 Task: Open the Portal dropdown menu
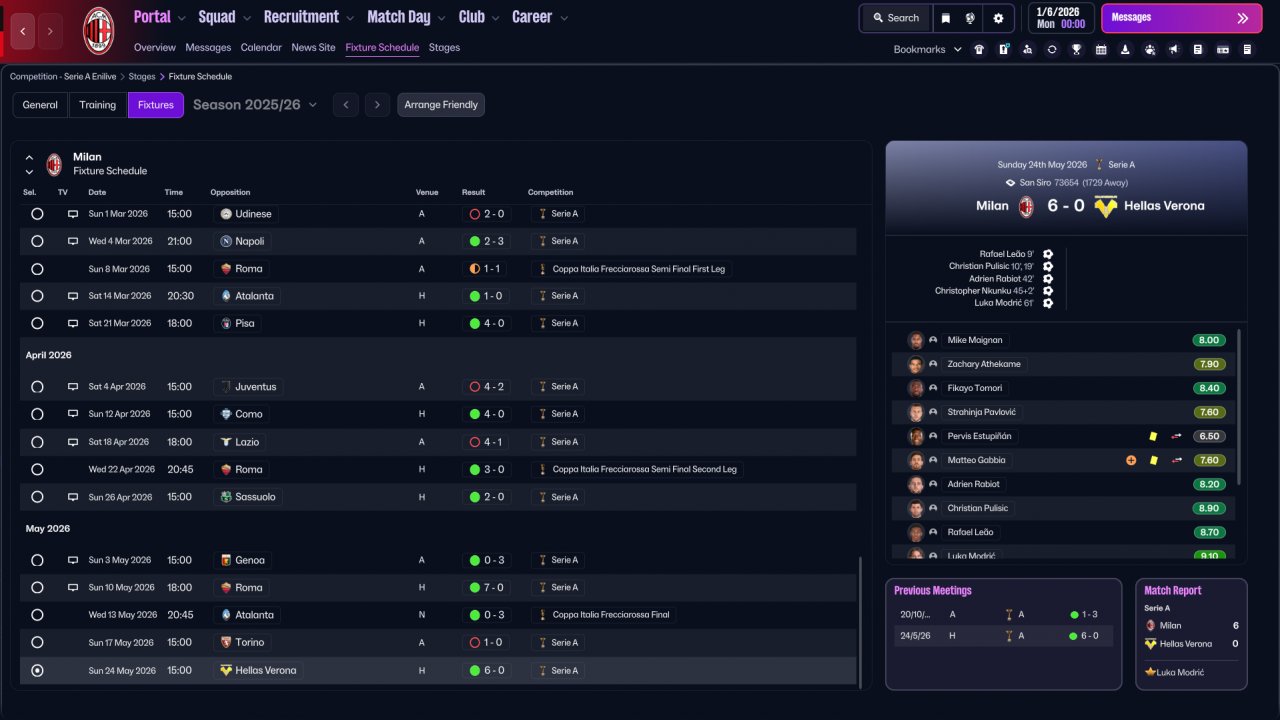[160, 17]
